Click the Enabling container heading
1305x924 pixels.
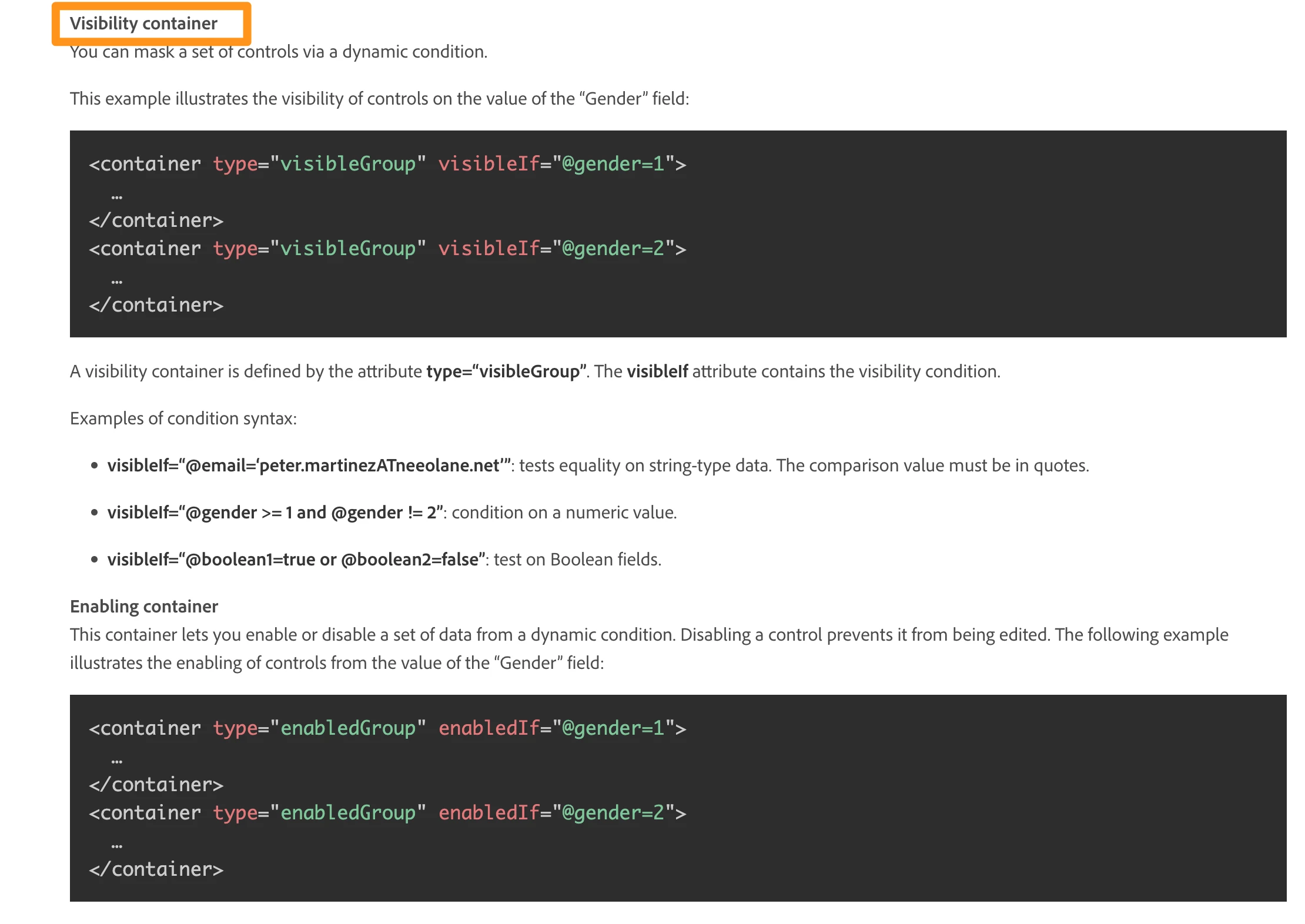tap(143, 606)
